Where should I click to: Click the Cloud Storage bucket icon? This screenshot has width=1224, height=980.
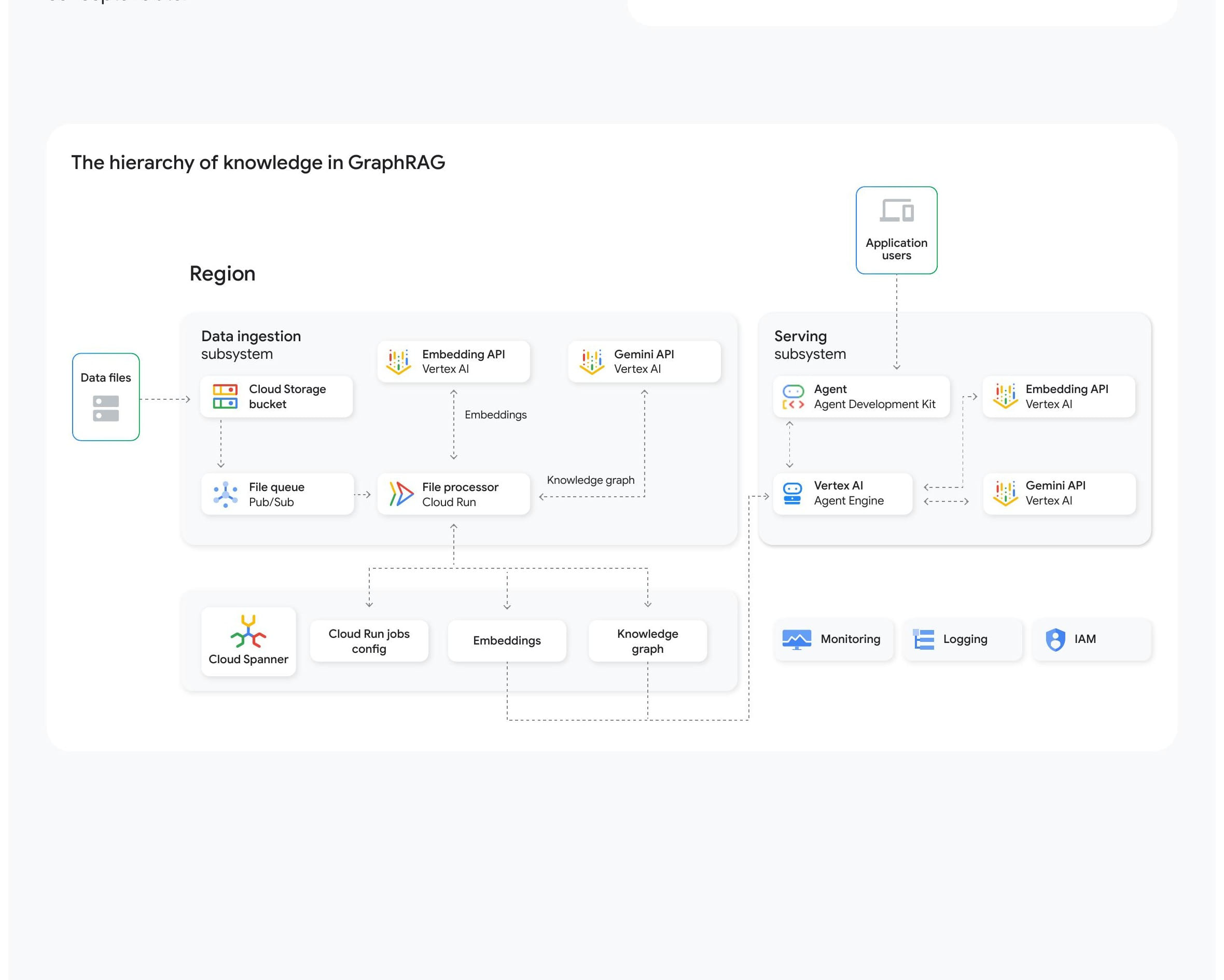[225, 397]
